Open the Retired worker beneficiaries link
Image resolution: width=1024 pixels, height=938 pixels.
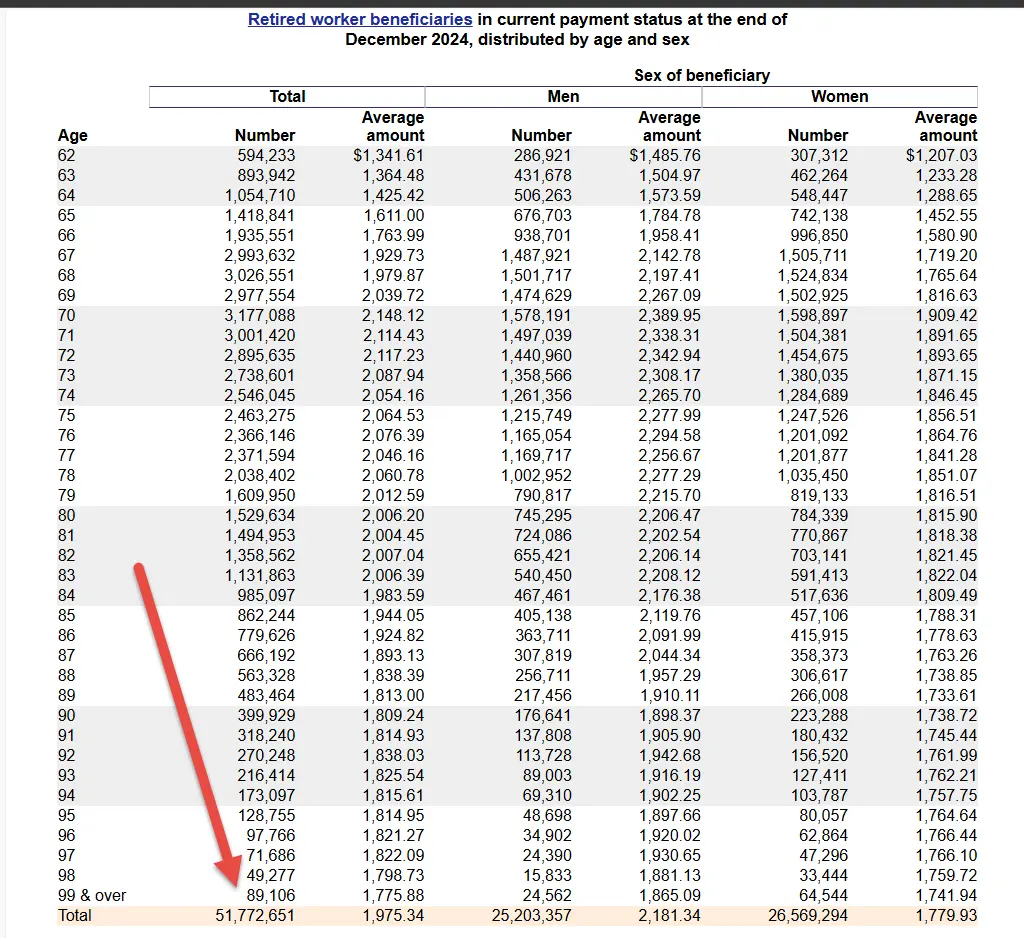tap(360, 19)
